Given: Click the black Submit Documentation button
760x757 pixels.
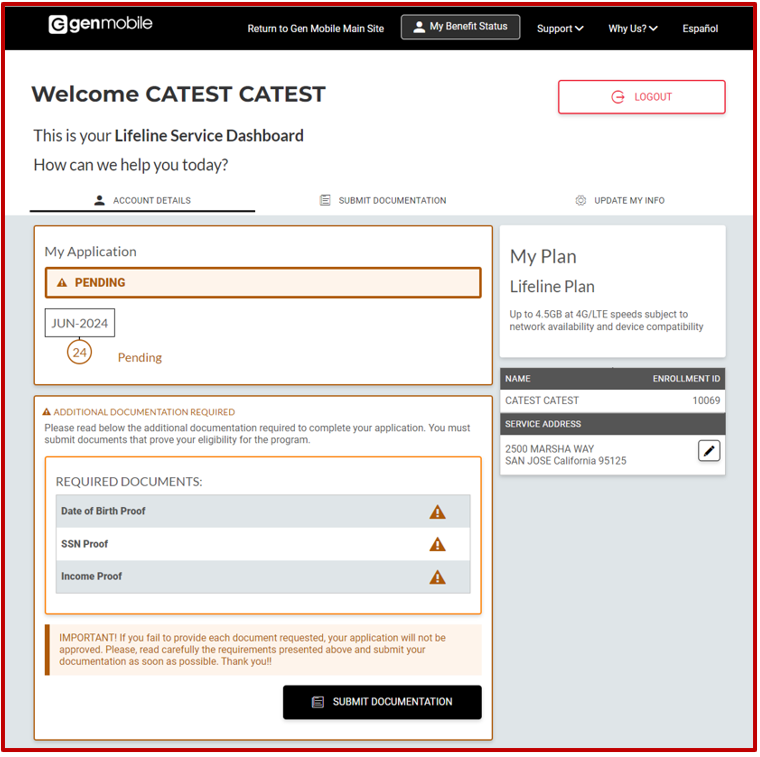Looking at the screenshot, I should [x=382, y=702].
